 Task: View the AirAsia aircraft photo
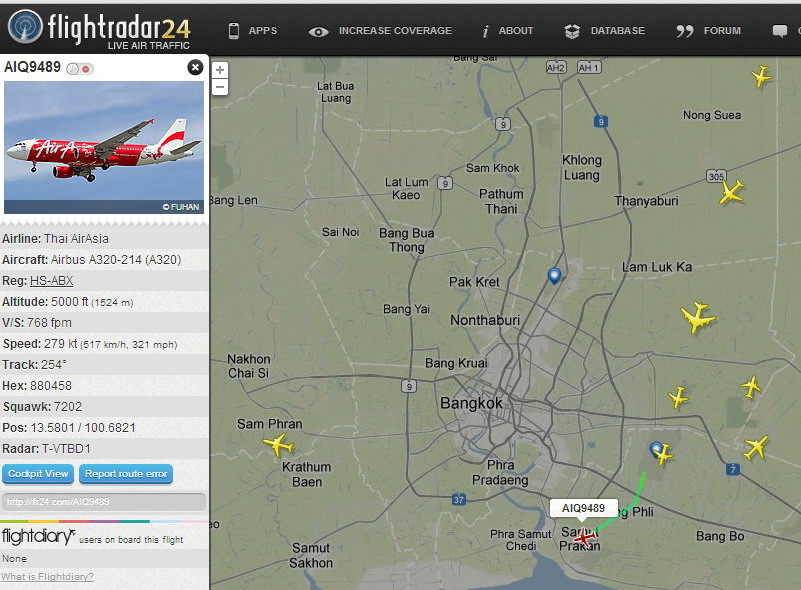(104, 147)
